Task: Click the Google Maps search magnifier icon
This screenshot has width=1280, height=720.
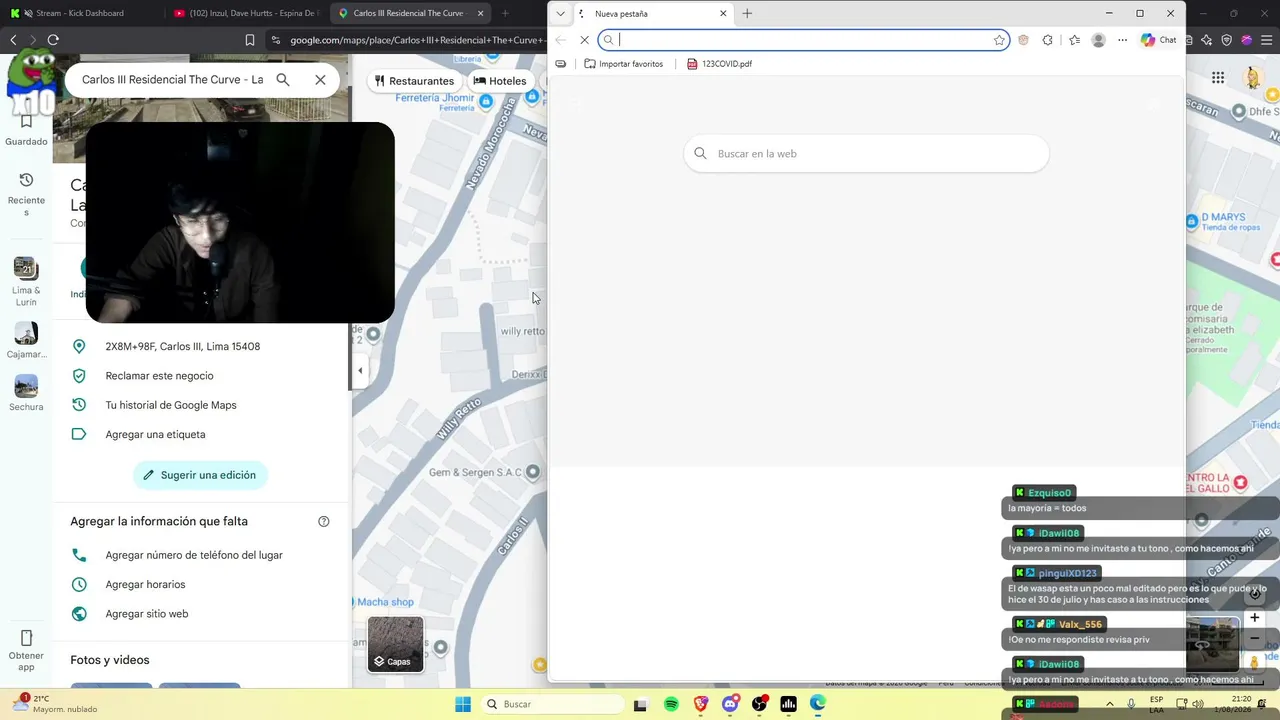Action: 283,80
